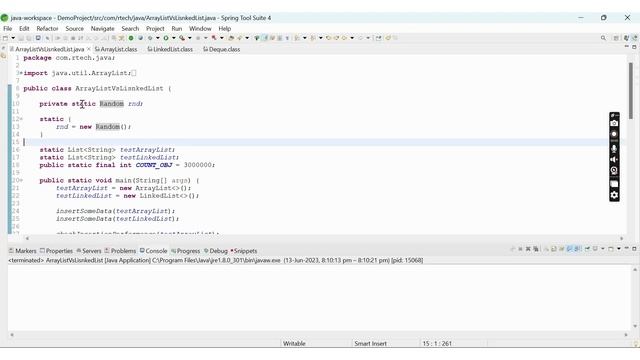Click the screen recorder camera icon
640x360 pixels.
[614, 123]
